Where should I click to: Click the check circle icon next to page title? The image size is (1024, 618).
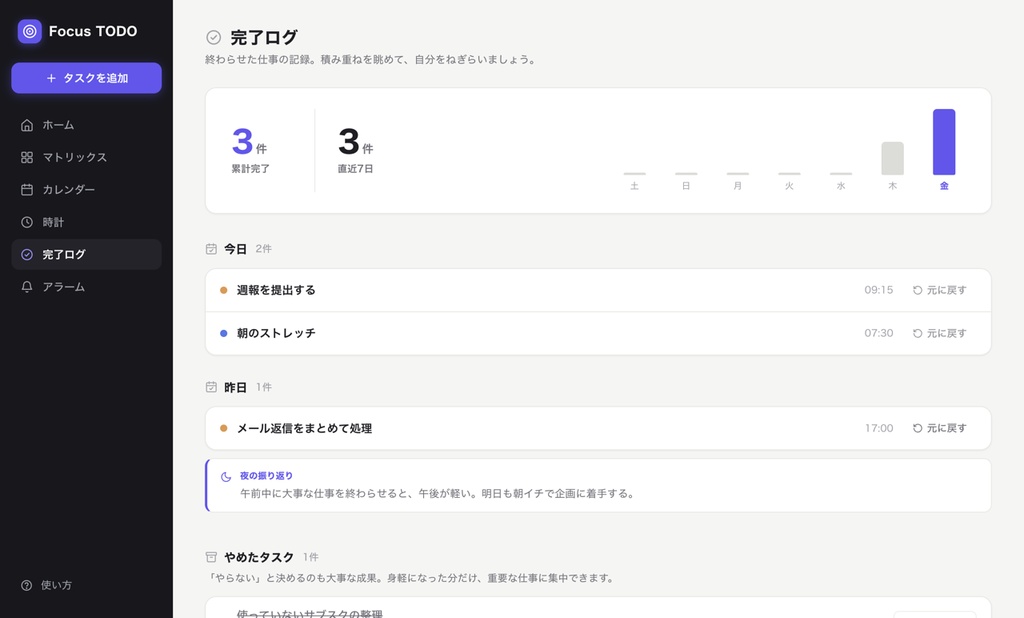[x=214, y=37]
